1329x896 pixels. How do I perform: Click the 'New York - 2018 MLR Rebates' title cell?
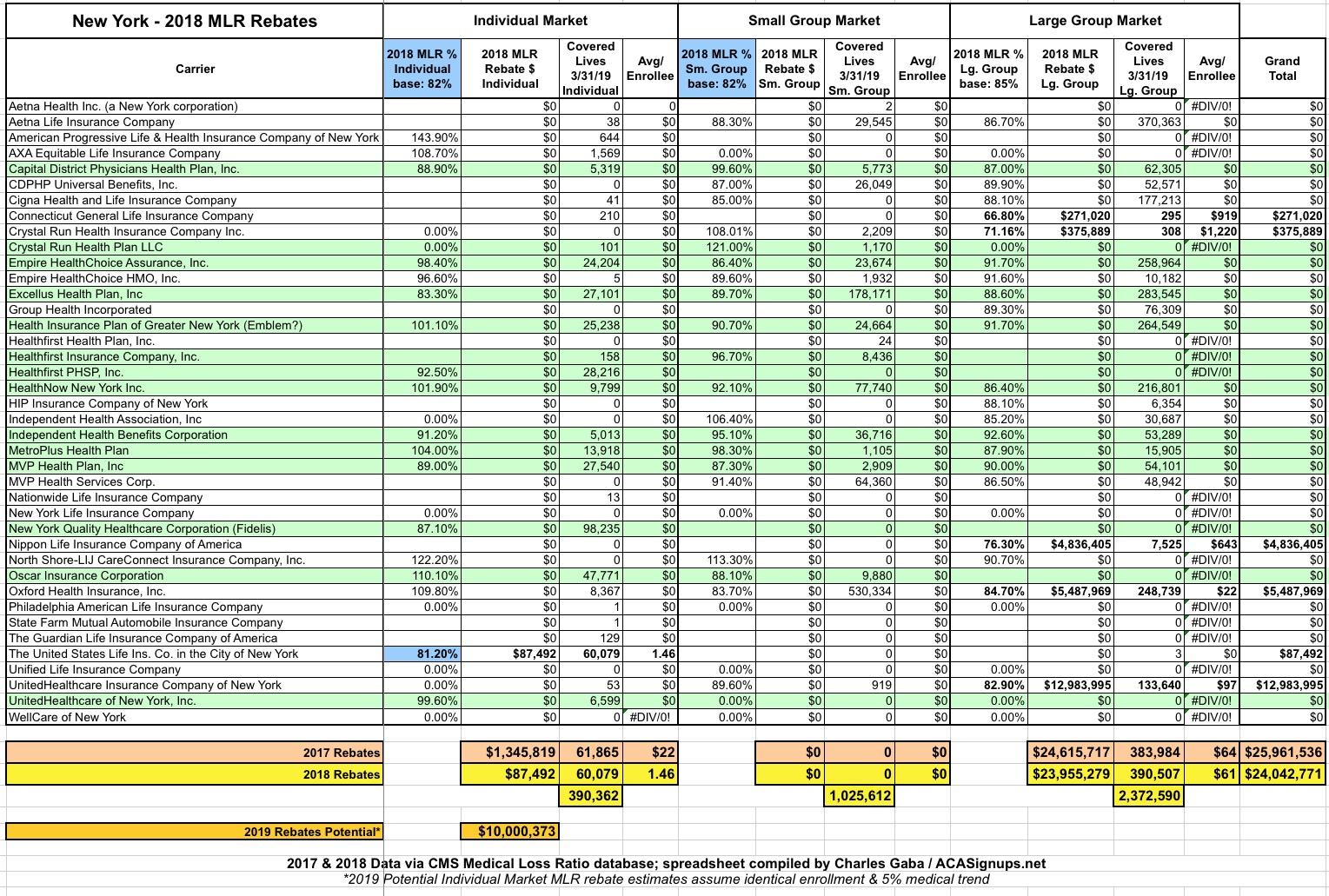pyautogui.click(x=195, y=21)
